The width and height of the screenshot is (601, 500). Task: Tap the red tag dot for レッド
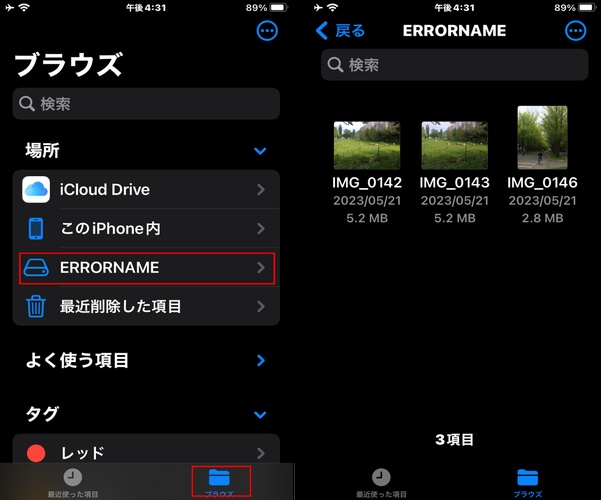[x=36, y=453]
